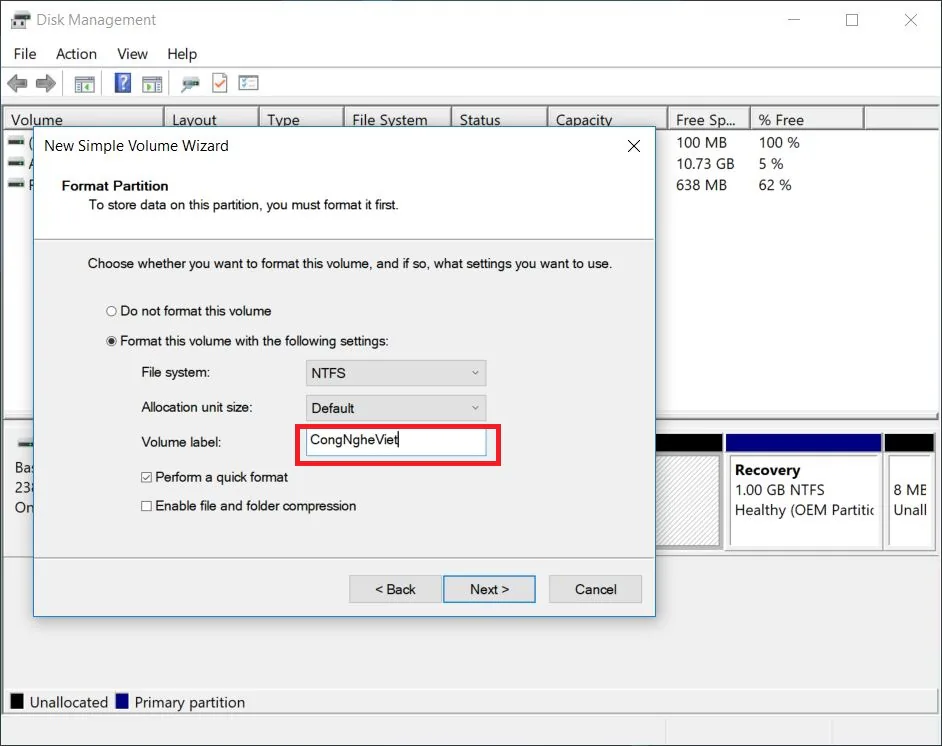Click the Disk Management title bar icon

click(20, 20)
